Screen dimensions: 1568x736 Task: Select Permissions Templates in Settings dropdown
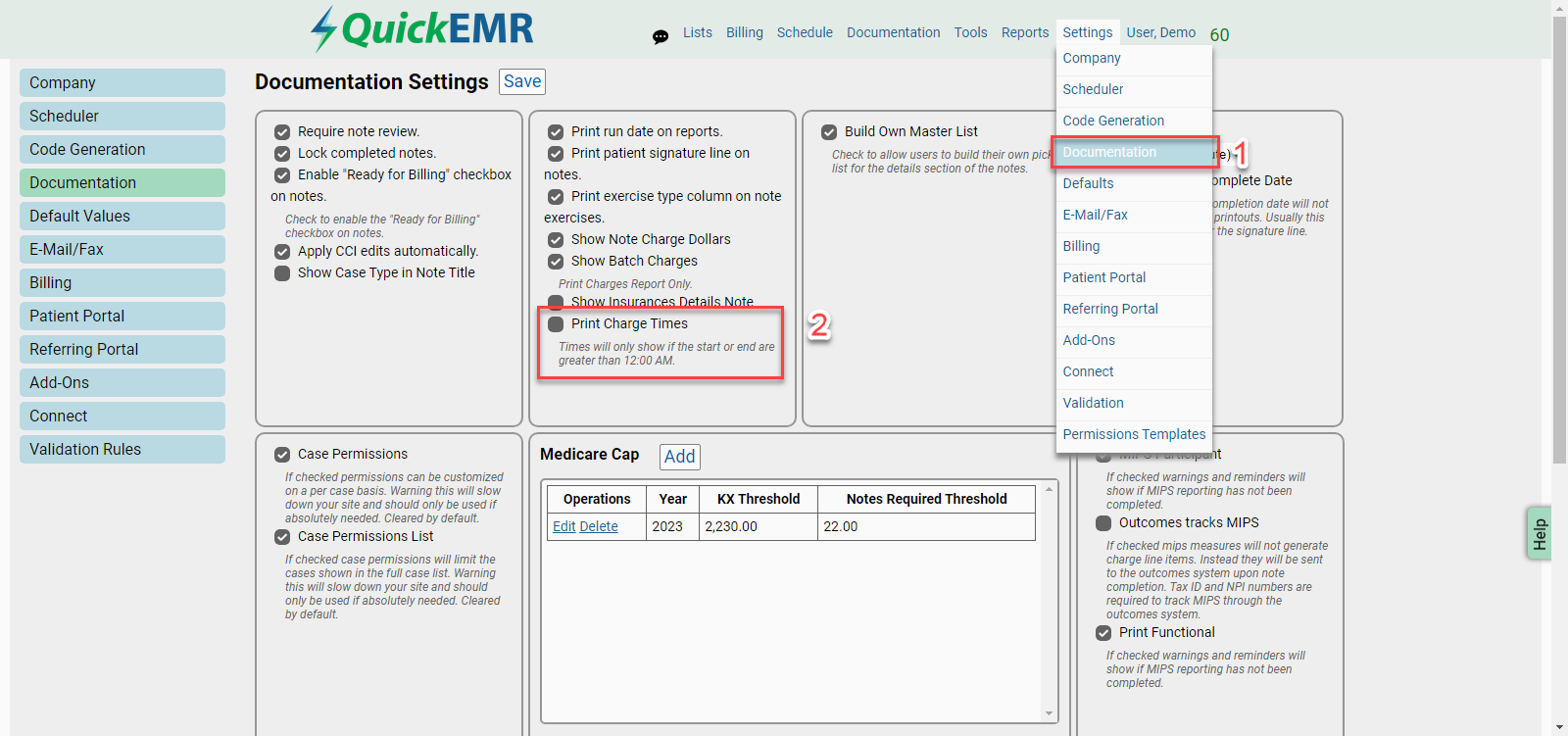point(1134,435)
